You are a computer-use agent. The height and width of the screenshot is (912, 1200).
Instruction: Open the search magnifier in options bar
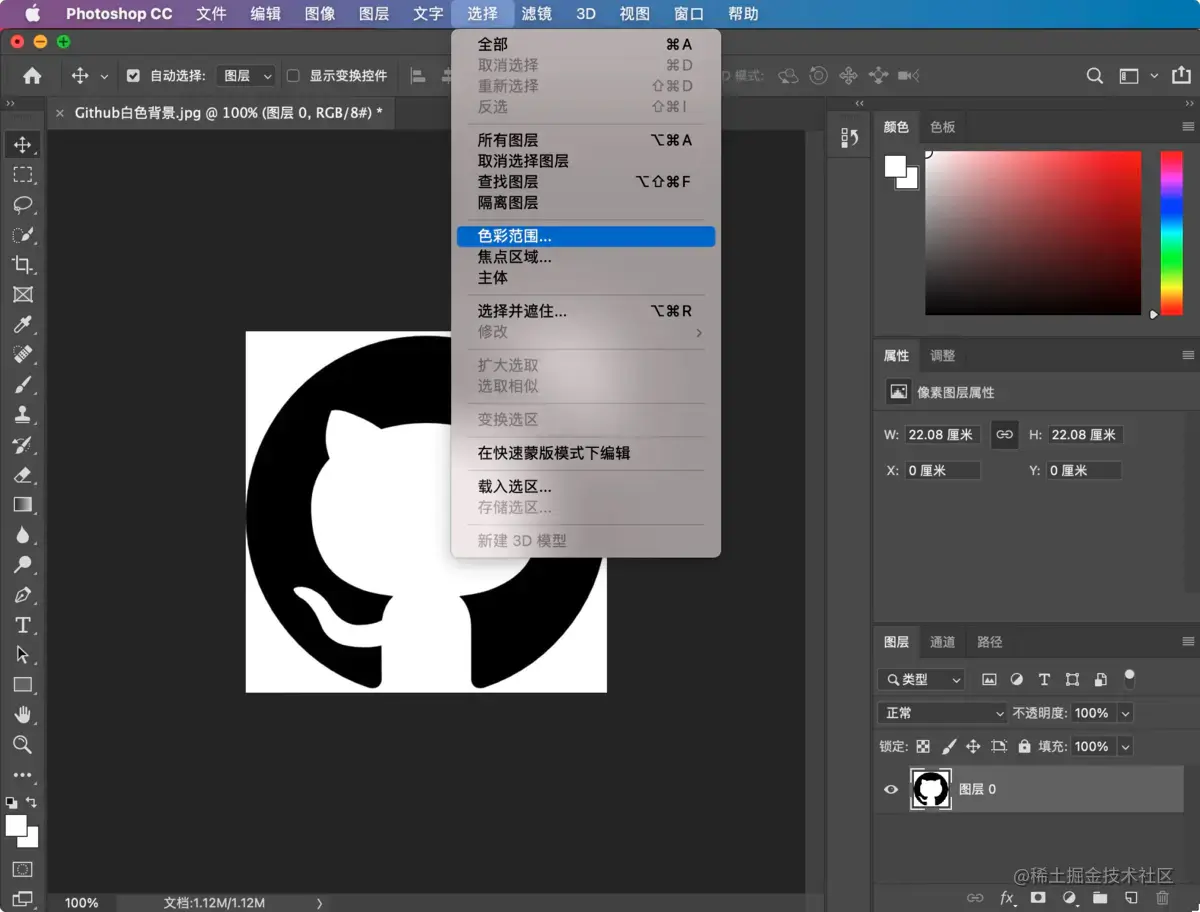coord(1095,76)
